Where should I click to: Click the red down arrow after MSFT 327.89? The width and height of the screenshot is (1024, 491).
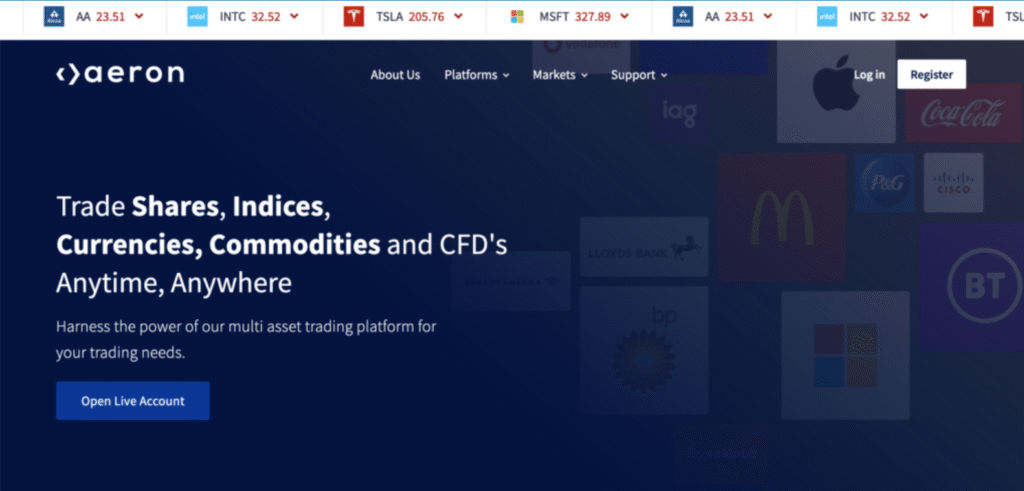pos(625,17)
